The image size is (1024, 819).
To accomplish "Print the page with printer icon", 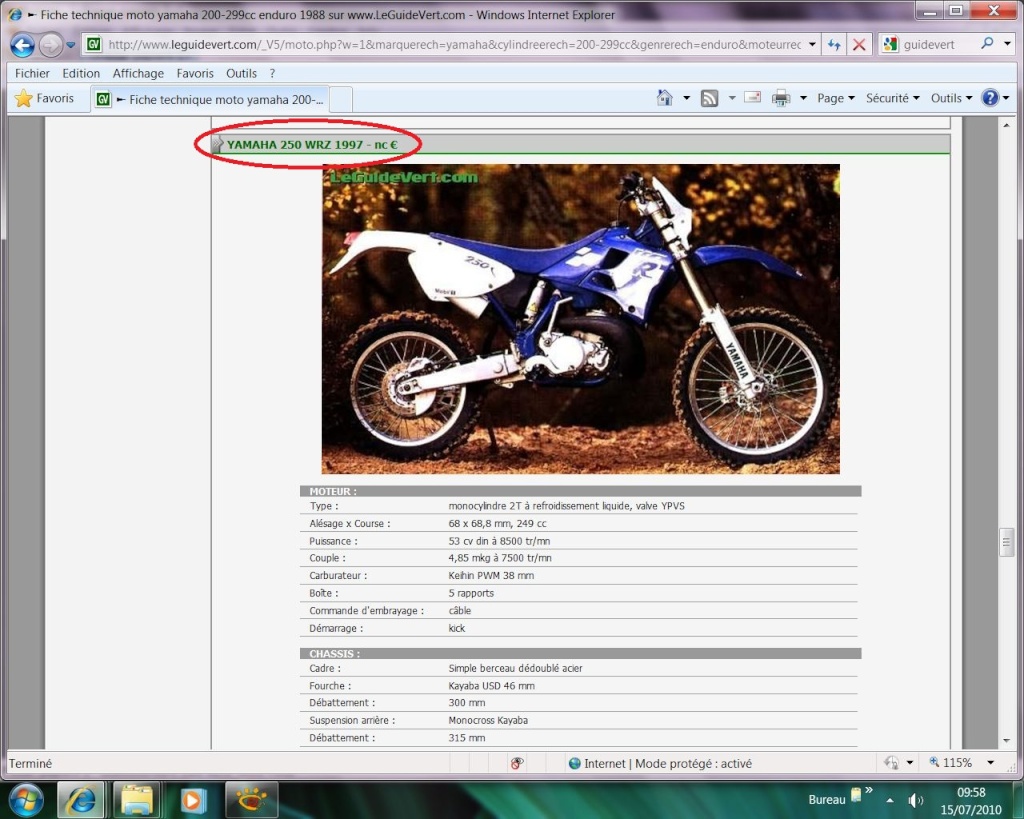I will pos(781,98).
